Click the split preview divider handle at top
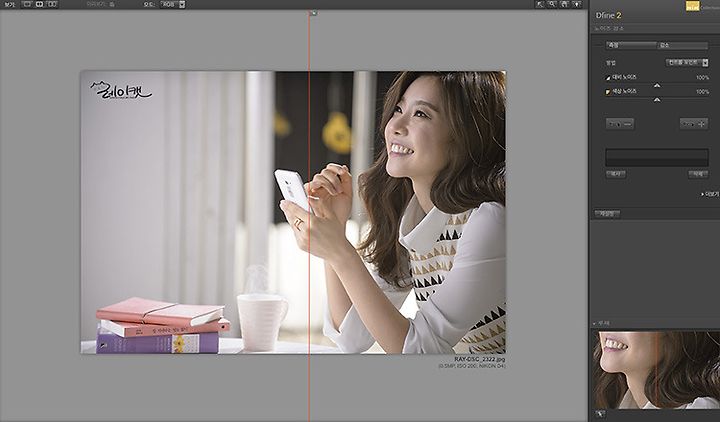The height and width of the screenshot is (422, 720). (x=314, y=13)
